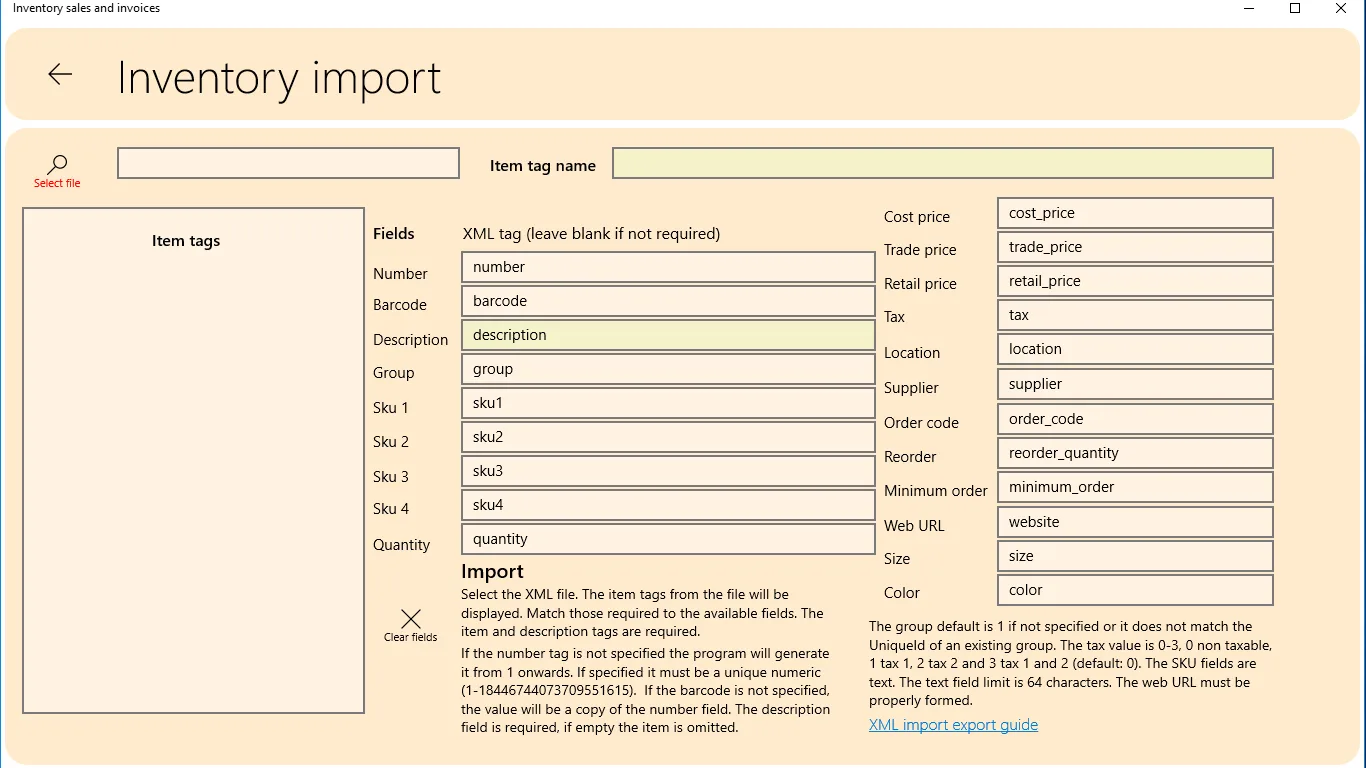Edit the Group XML tag field
Image resolution: width=1366 pixels, height=768 pixels.
click(x=668, y=369)
